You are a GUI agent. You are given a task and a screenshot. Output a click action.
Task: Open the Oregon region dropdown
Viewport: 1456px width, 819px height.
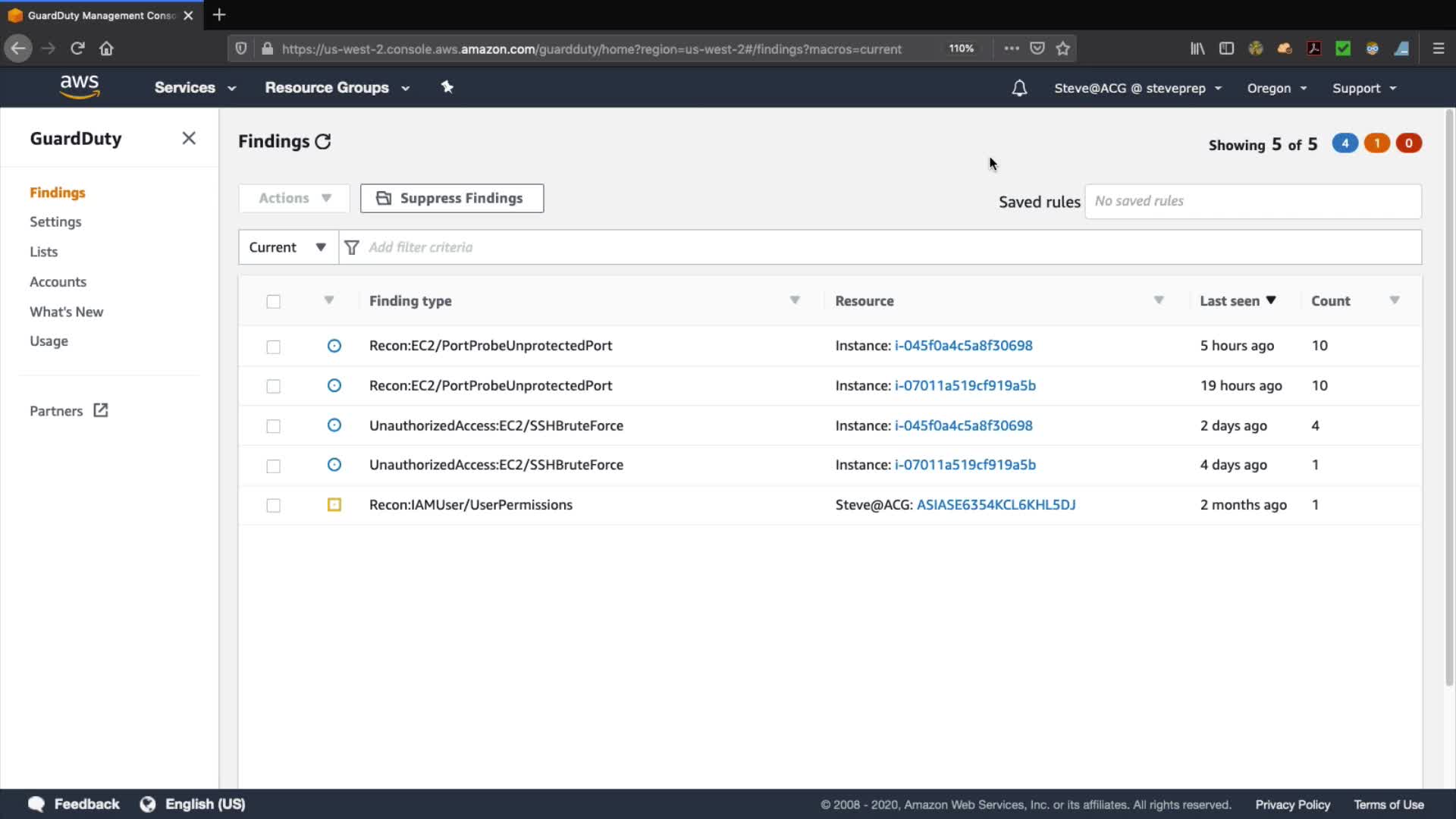click(1277, 88)
